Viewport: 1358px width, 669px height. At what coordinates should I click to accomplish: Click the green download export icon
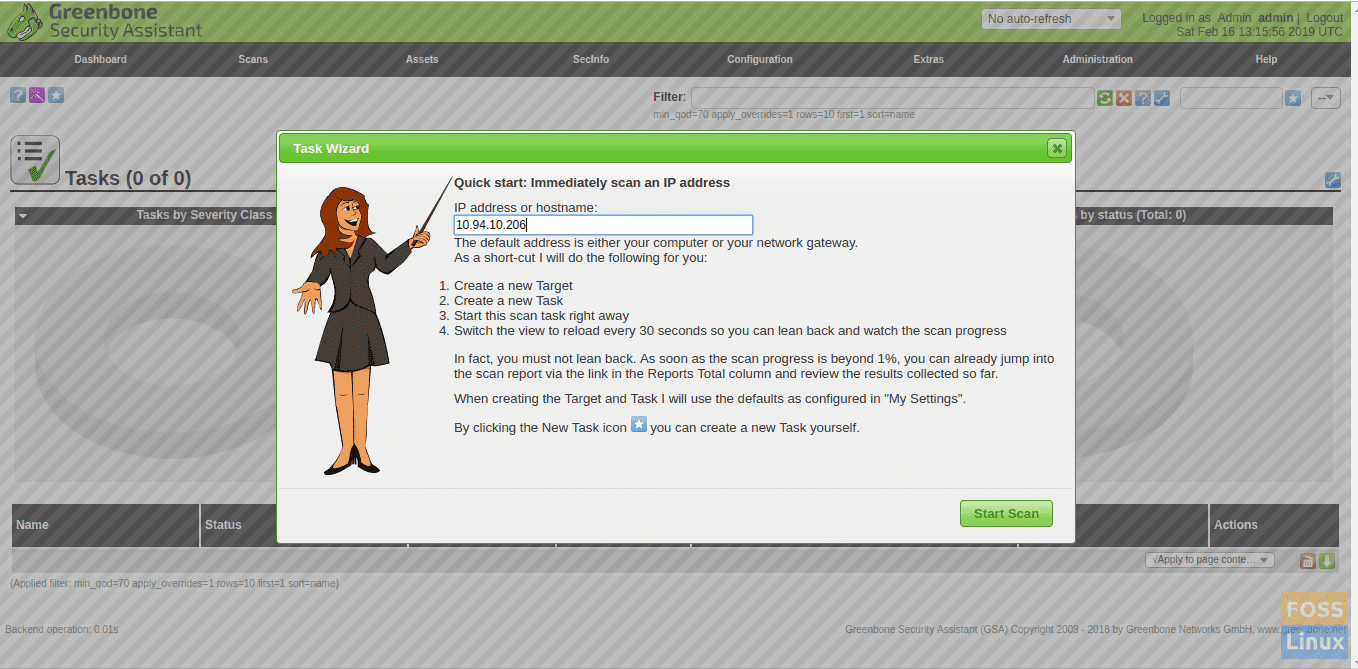click(x=1327, y=561)
